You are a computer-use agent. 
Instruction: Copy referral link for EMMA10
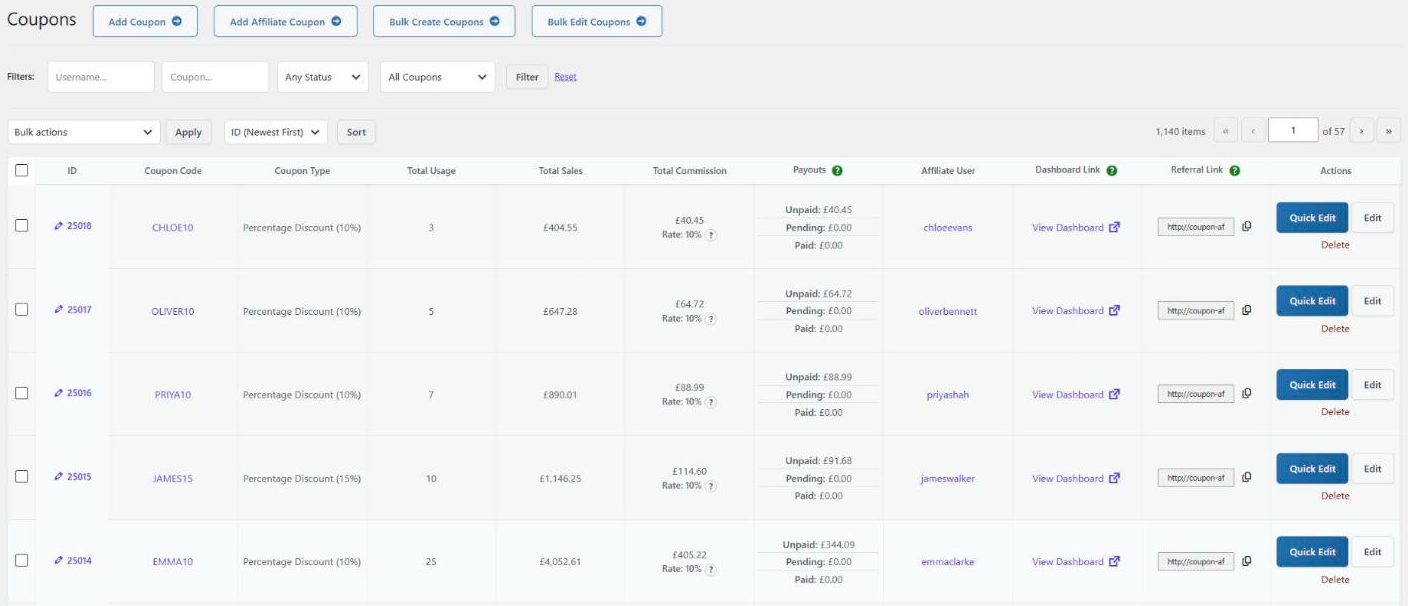(1247, 561)
